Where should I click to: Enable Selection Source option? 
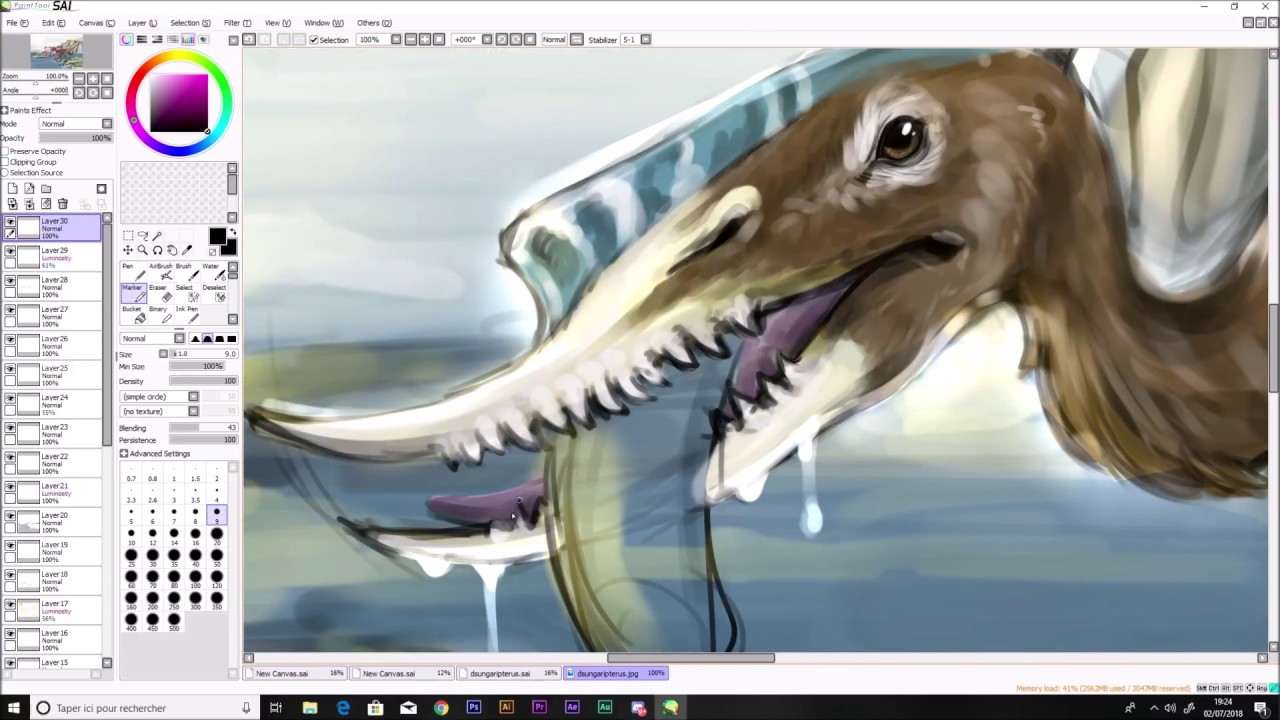(5, 173)
